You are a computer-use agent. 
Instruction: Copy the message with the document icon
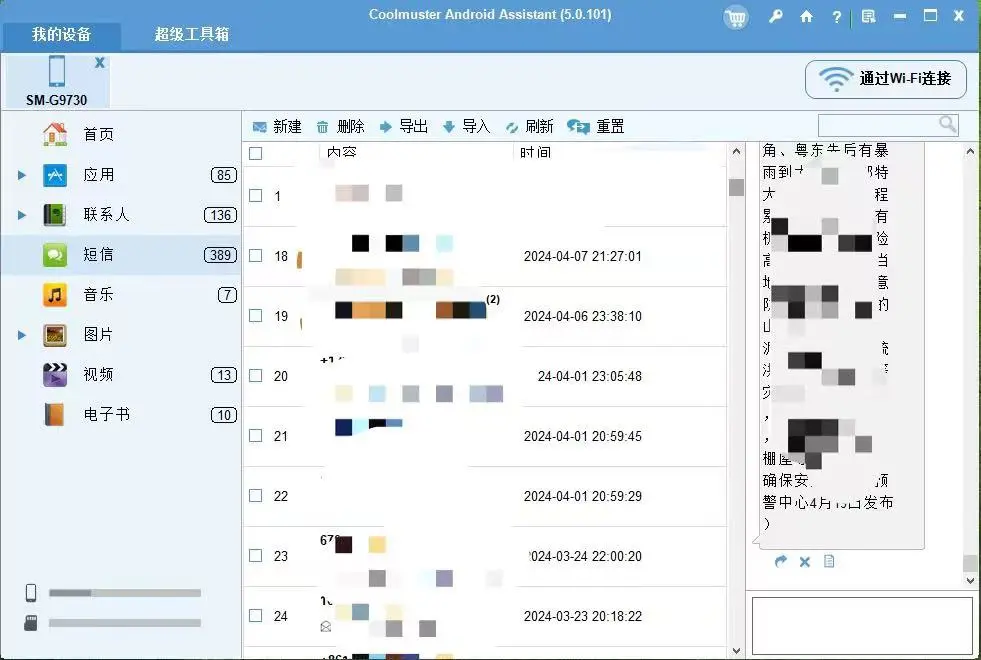tap(829, 561)
